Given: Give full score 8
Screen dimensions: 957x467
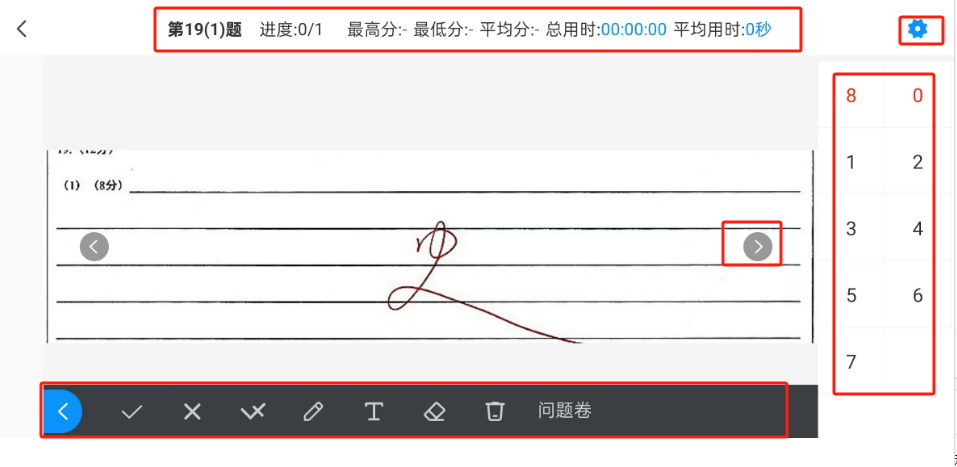Looking at the screenshot, I should click(x=851, y=96).
